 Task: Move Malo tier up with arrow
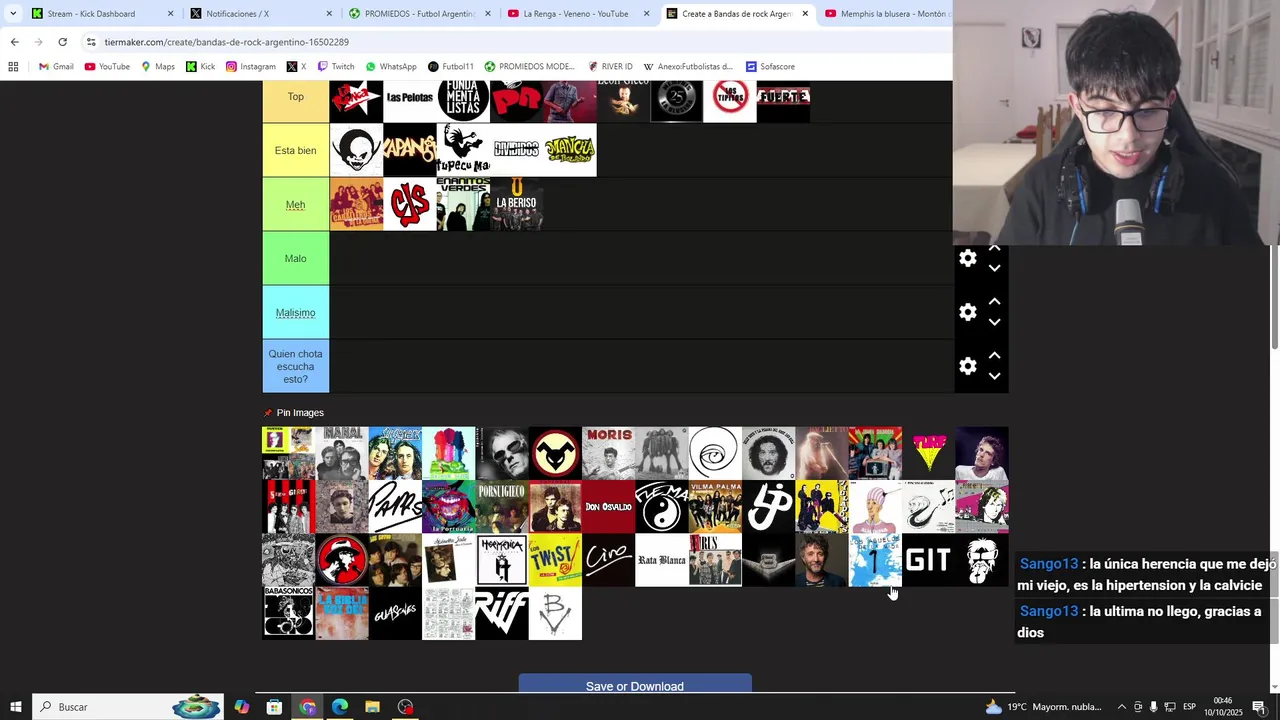coord(994,248)
